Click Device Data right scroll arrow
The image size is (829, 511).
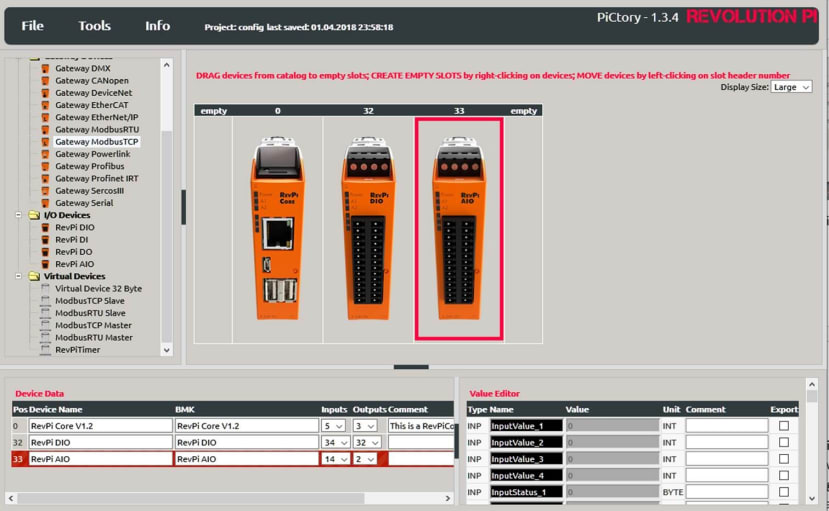point(448,498)
